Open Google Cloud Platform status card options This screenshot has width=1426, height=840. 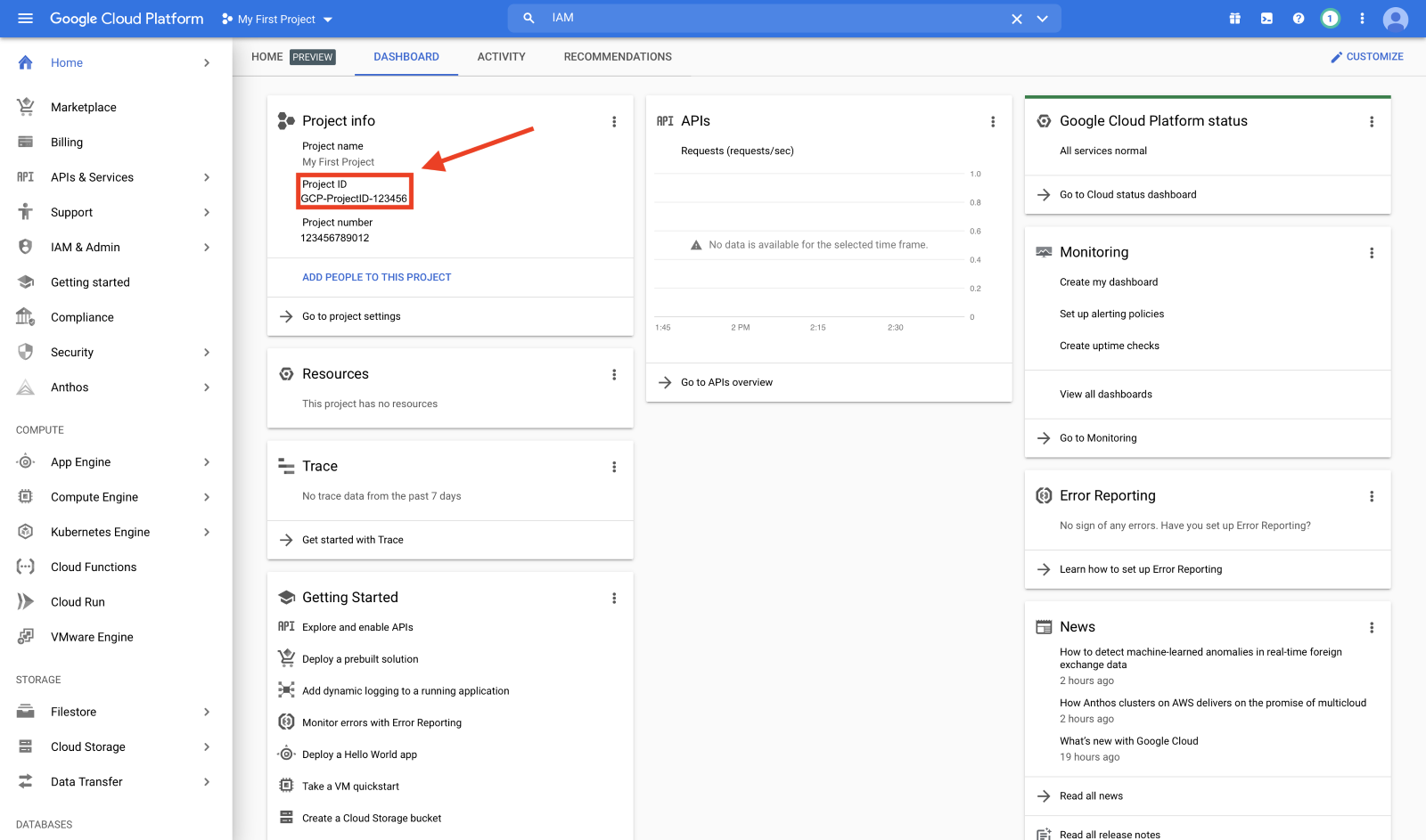[x=1372, y=122]
